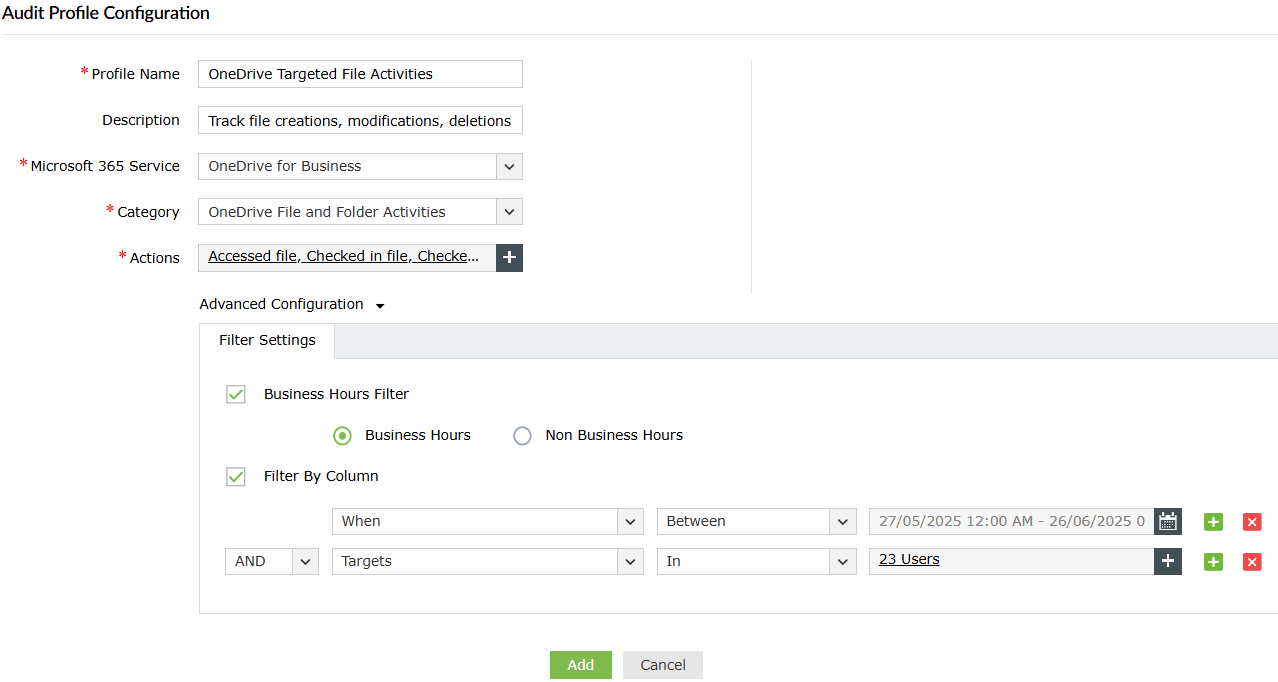The image size is (1278, 682).
Task: Disable the Business Hours Filter checkbox
Action: 236,394
